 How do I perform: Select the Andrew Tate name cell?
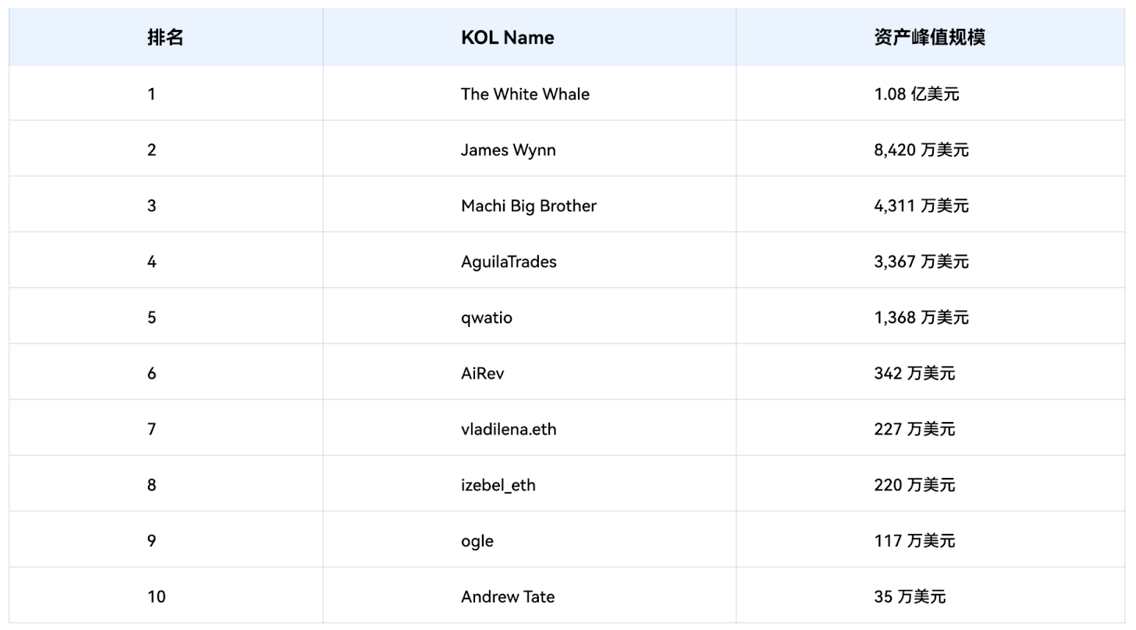[x=507, y=597]
